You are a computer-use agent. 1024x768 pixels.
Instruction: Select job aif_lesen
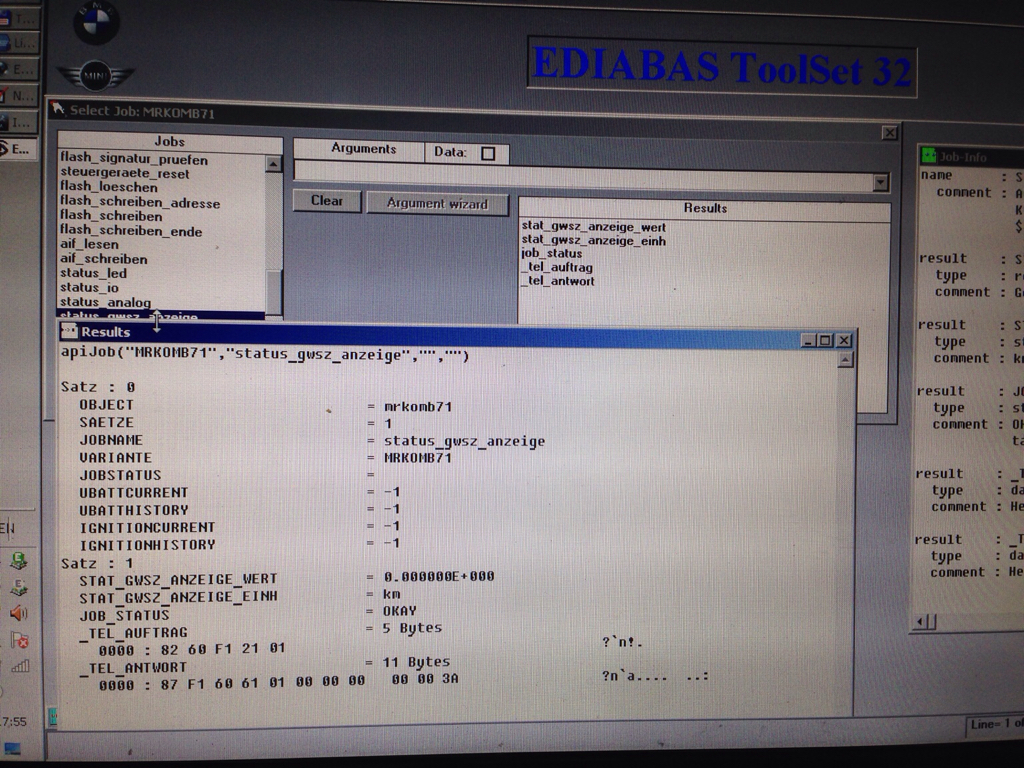click(x=89, y=244)
